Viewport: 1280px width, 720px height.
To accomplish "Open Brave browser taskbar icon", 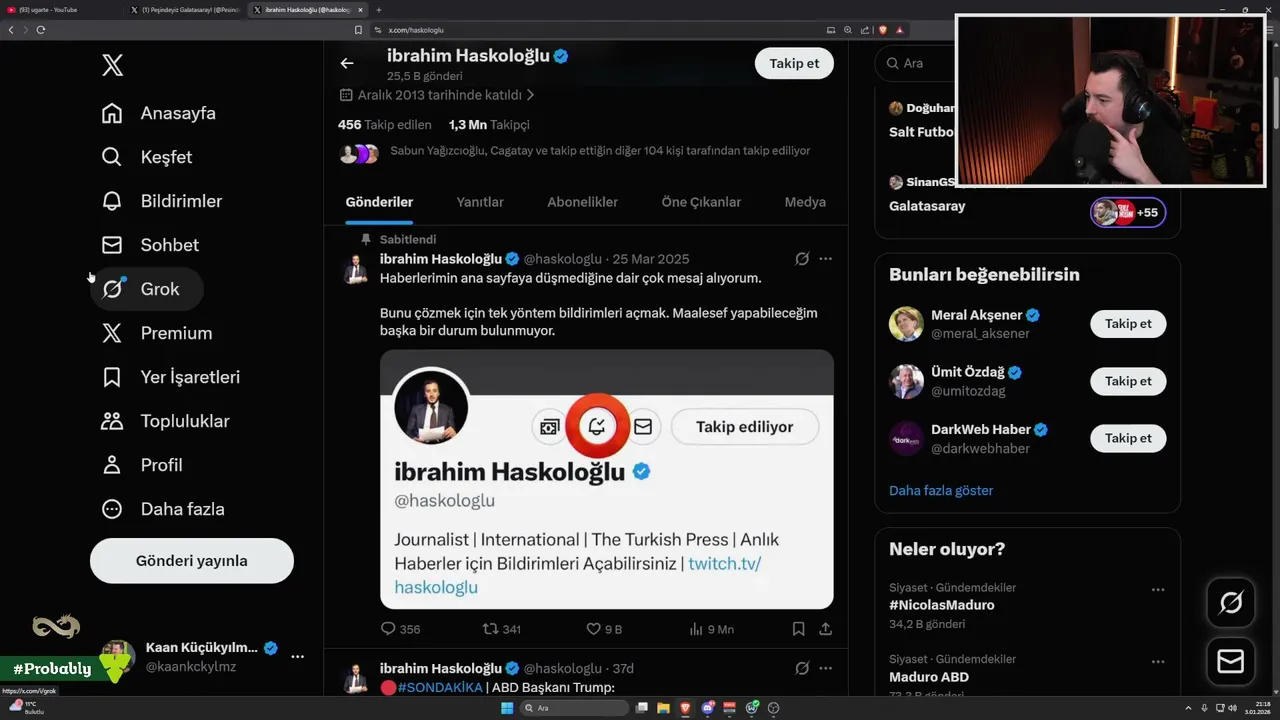I will coord(685,708).
